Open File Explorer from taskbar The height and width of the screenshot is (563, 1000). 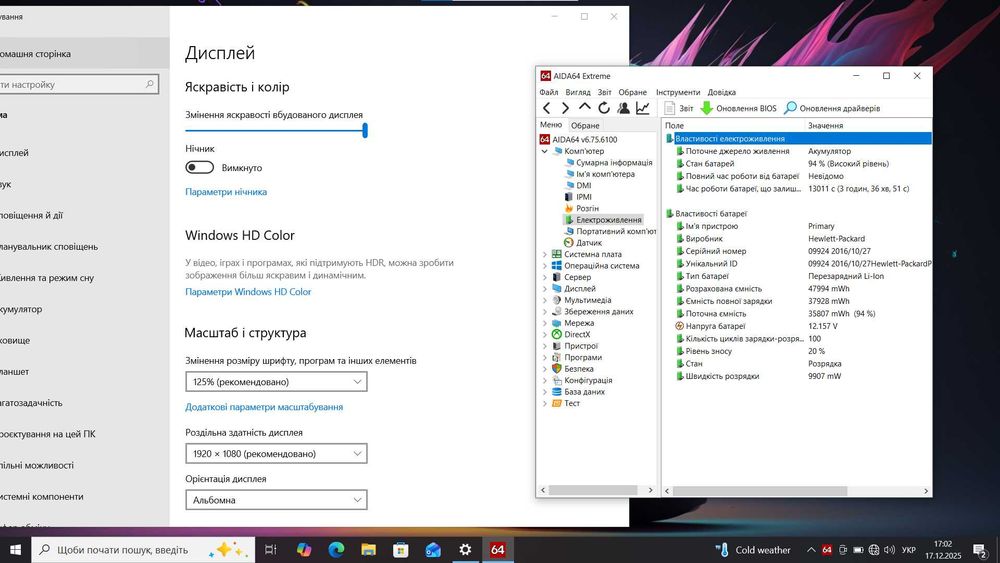coord(369,550)
